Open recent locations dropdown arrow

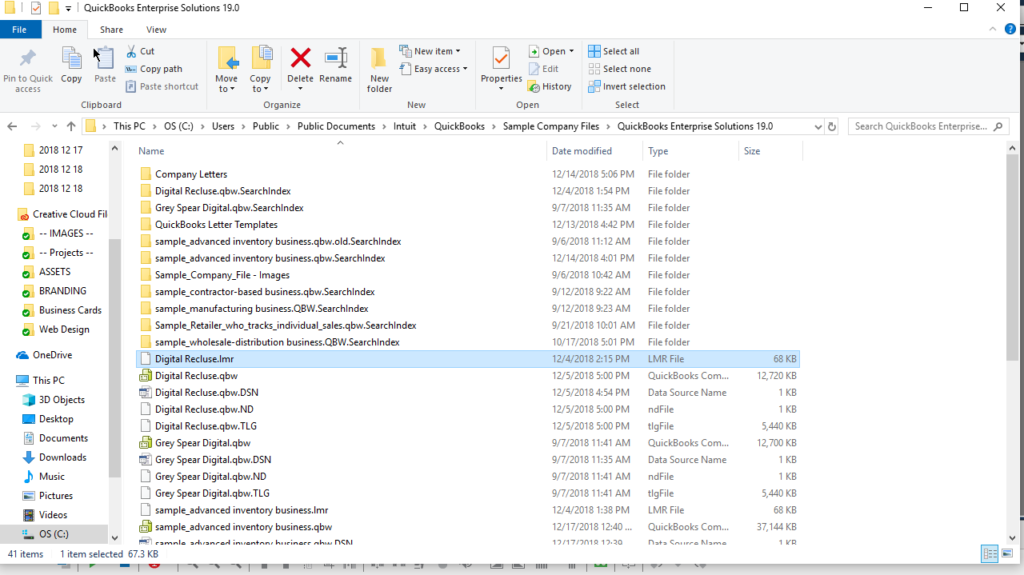click(x=54, y=126)
